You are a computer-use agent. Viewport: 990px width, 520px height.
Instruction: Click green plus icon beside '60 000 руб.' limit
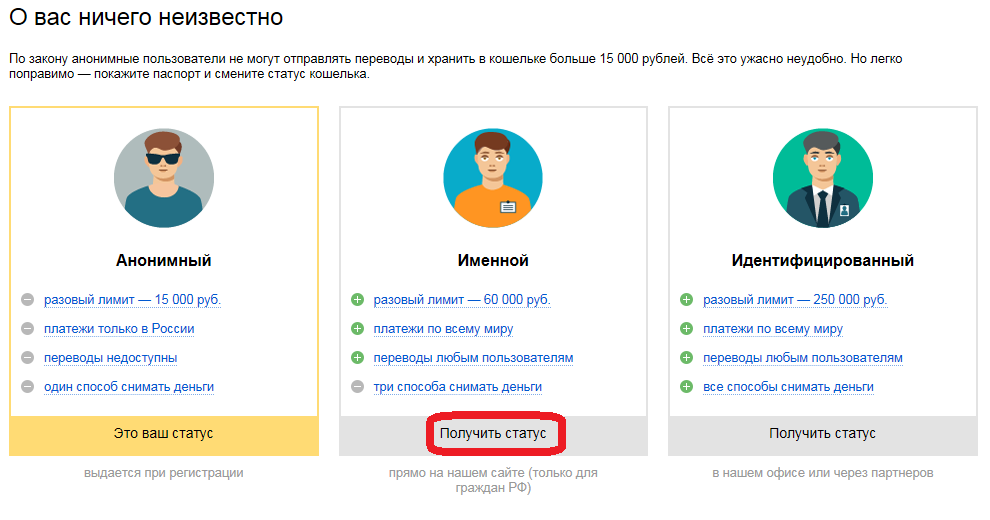tap(357, 300)
